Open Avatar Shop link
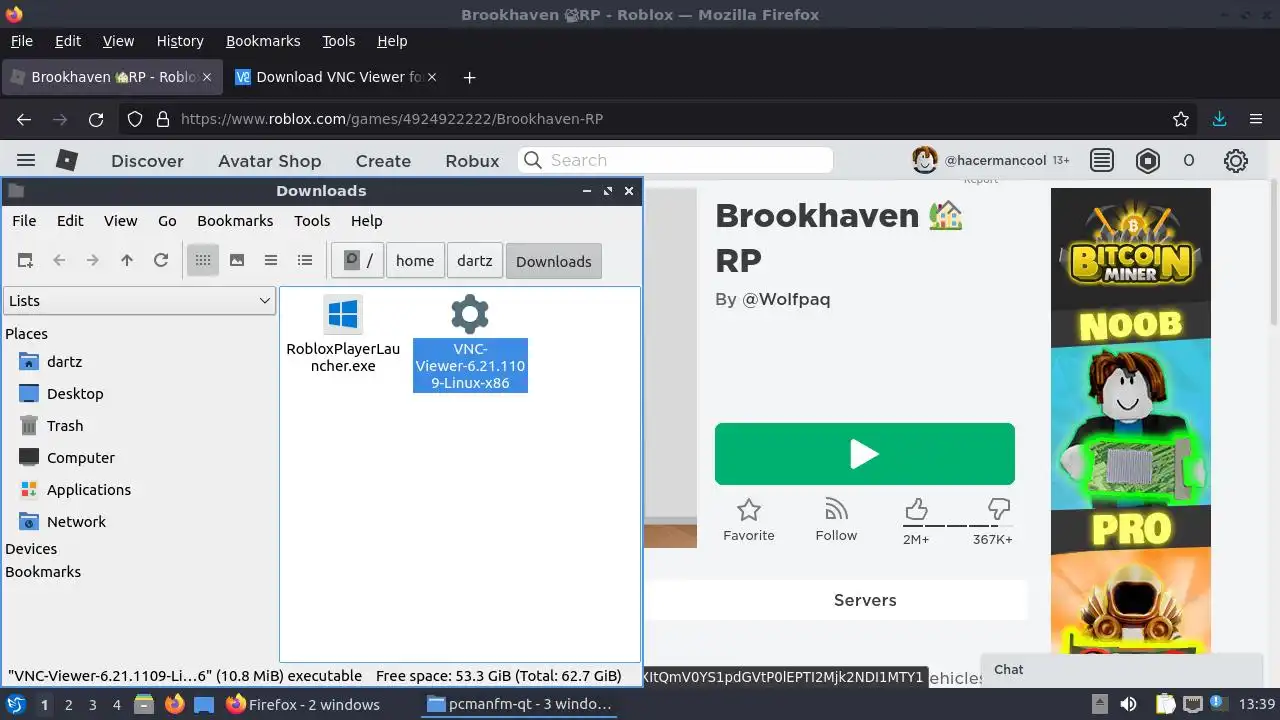This screenshot has width=1280, height=720. [x=270, y=160]
